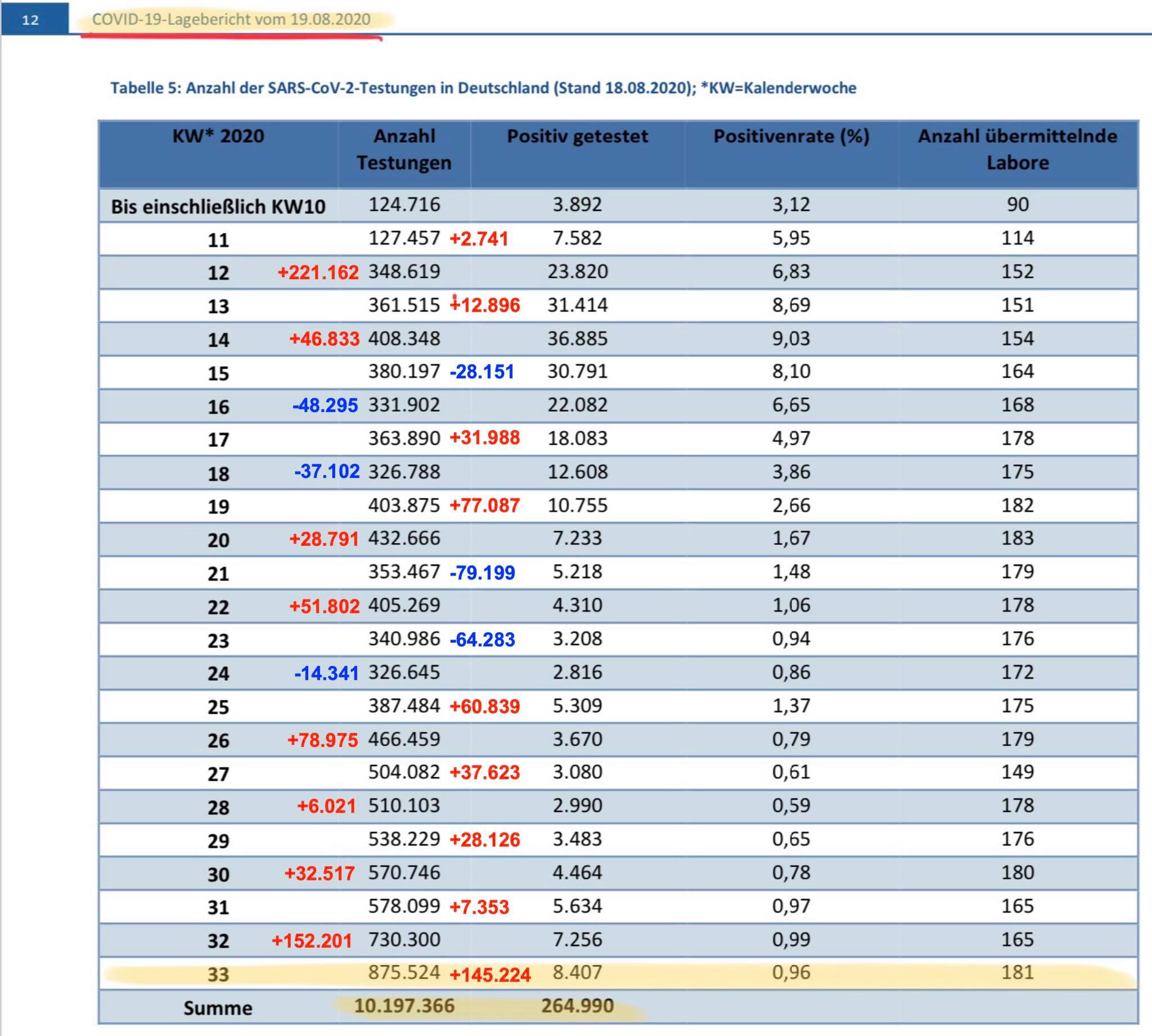Click the Tabelle 5 caption title

[x=483, y=88]
